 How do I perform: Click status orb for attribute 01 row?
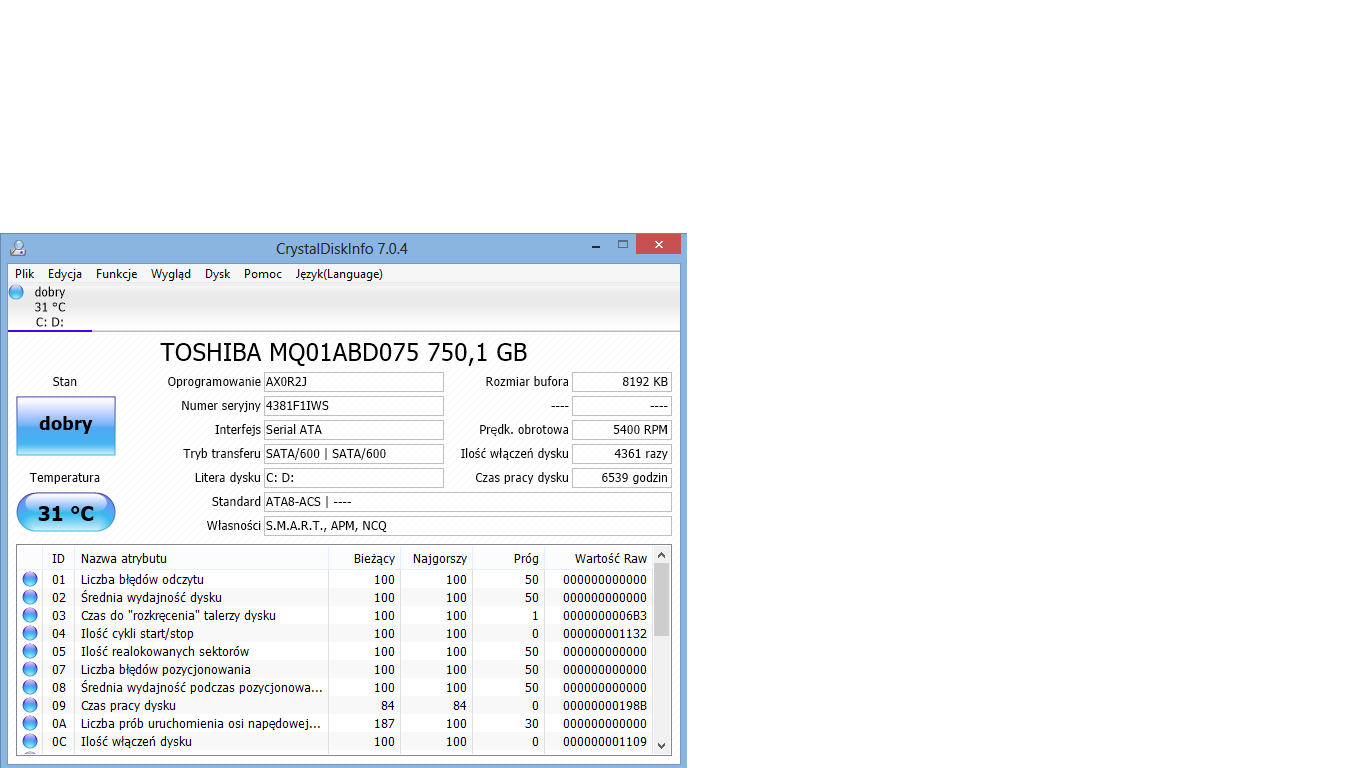tap(30, 579)
